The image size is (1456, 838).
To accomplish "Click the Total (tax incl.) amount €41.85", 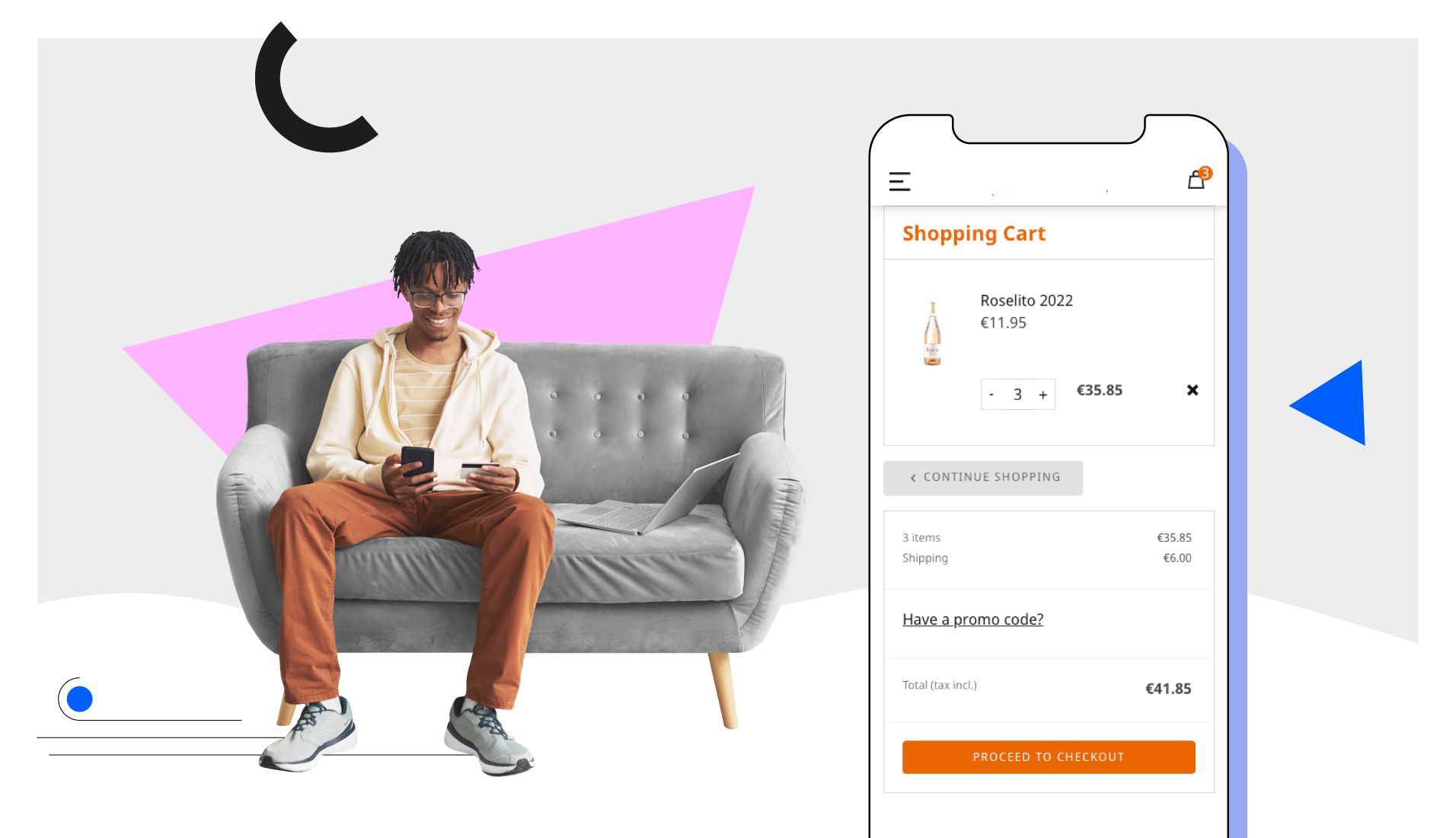I will (1169, 688).
